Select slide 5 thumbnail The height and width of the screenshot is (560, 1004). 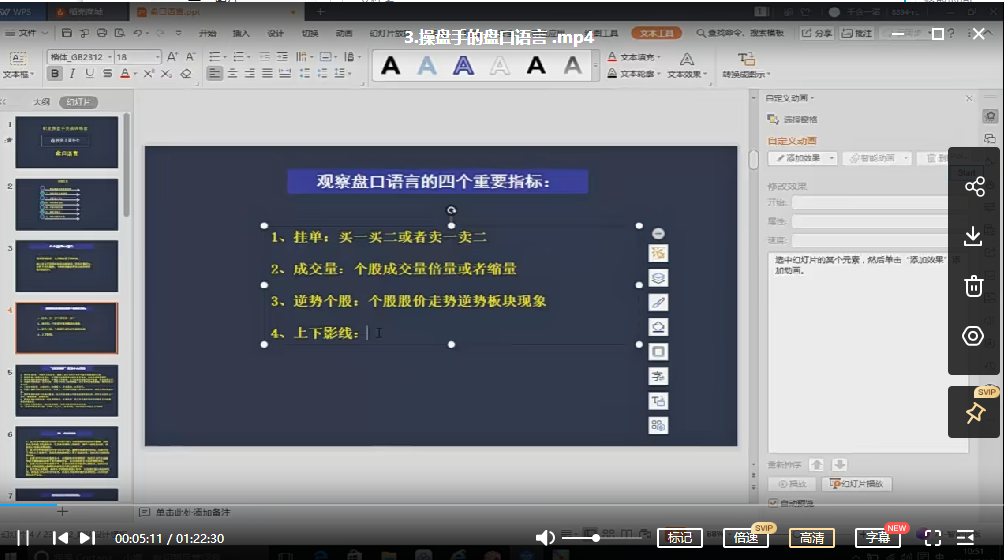(67, 390)
